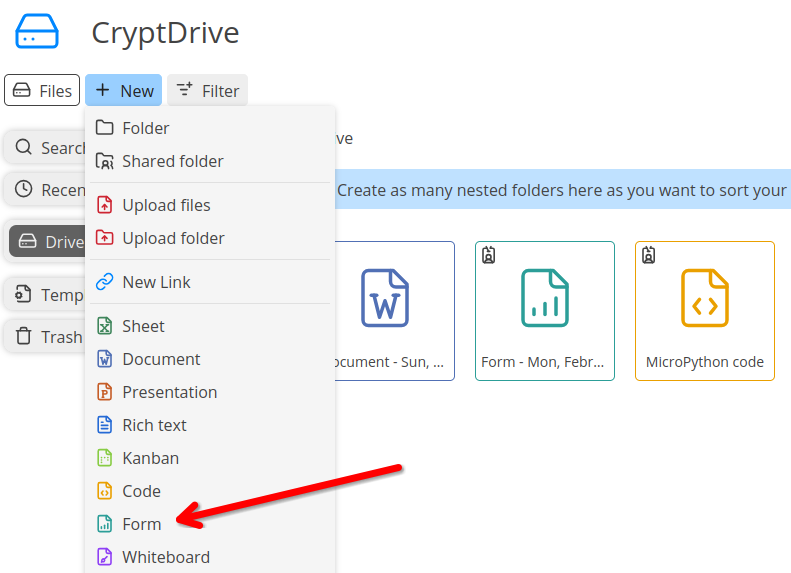Click the Drive sidebar disk icon
The width and height of the screenshot is (791, 573).
27,241
